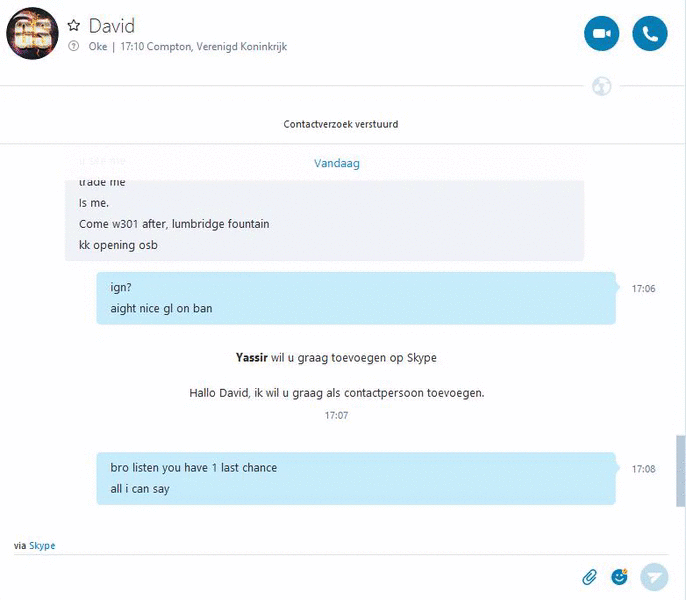
Task: Click the unknown status question mark icon
Action: [x=74, y=46]
